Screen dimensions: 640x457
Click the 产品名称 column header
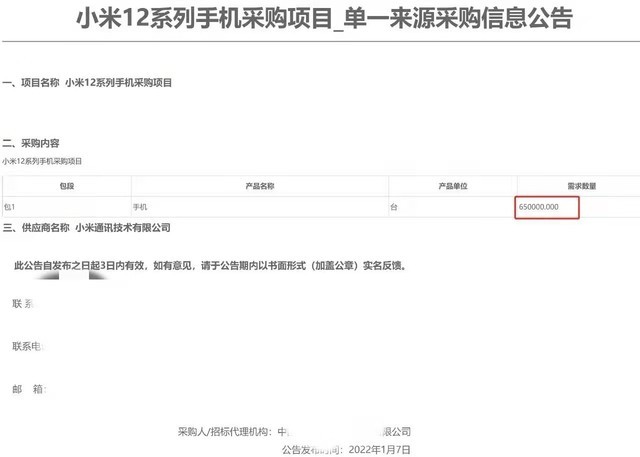point(260,186)
